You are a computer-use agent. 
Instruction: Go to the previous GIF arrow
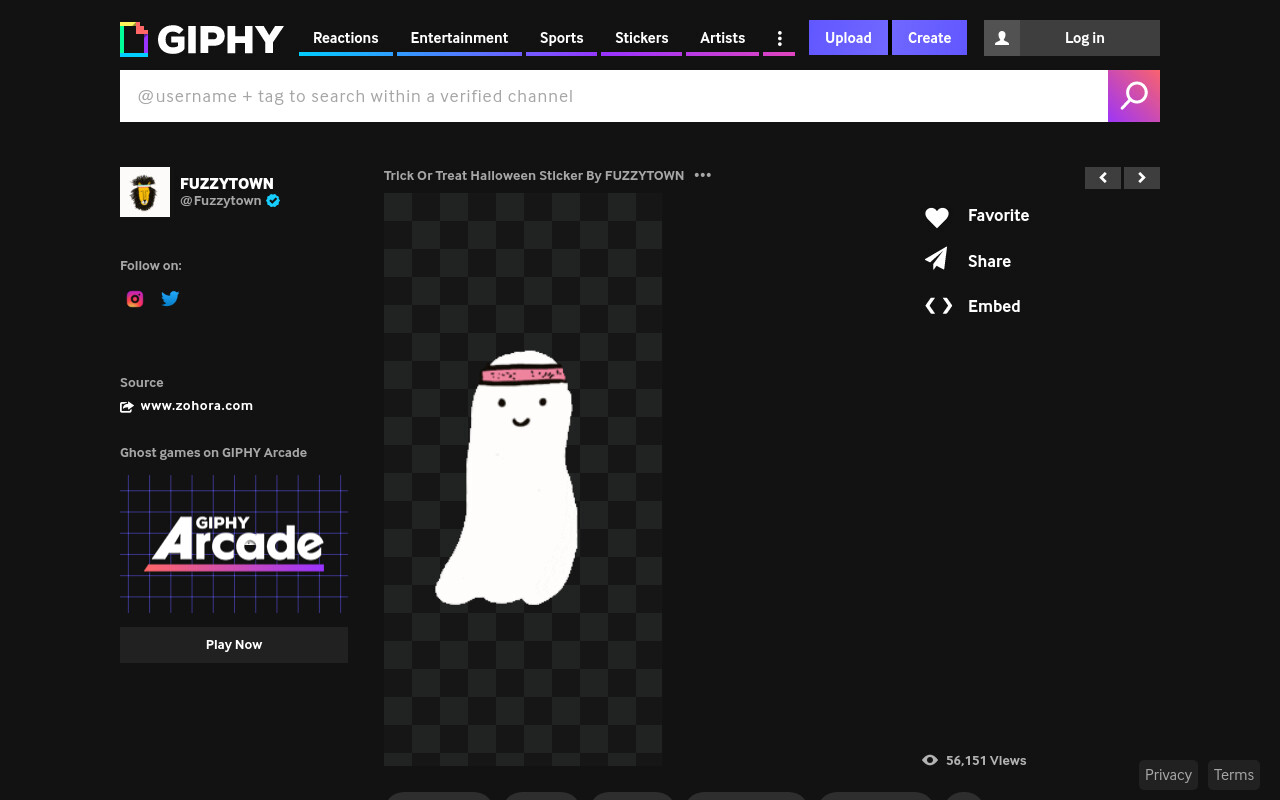tap(1103, 178)
